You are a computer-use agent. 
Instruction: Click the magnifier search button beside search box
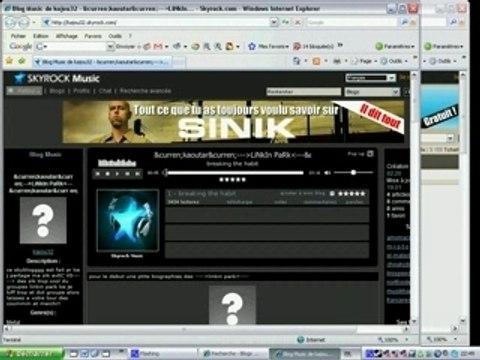tap(404, 22)
